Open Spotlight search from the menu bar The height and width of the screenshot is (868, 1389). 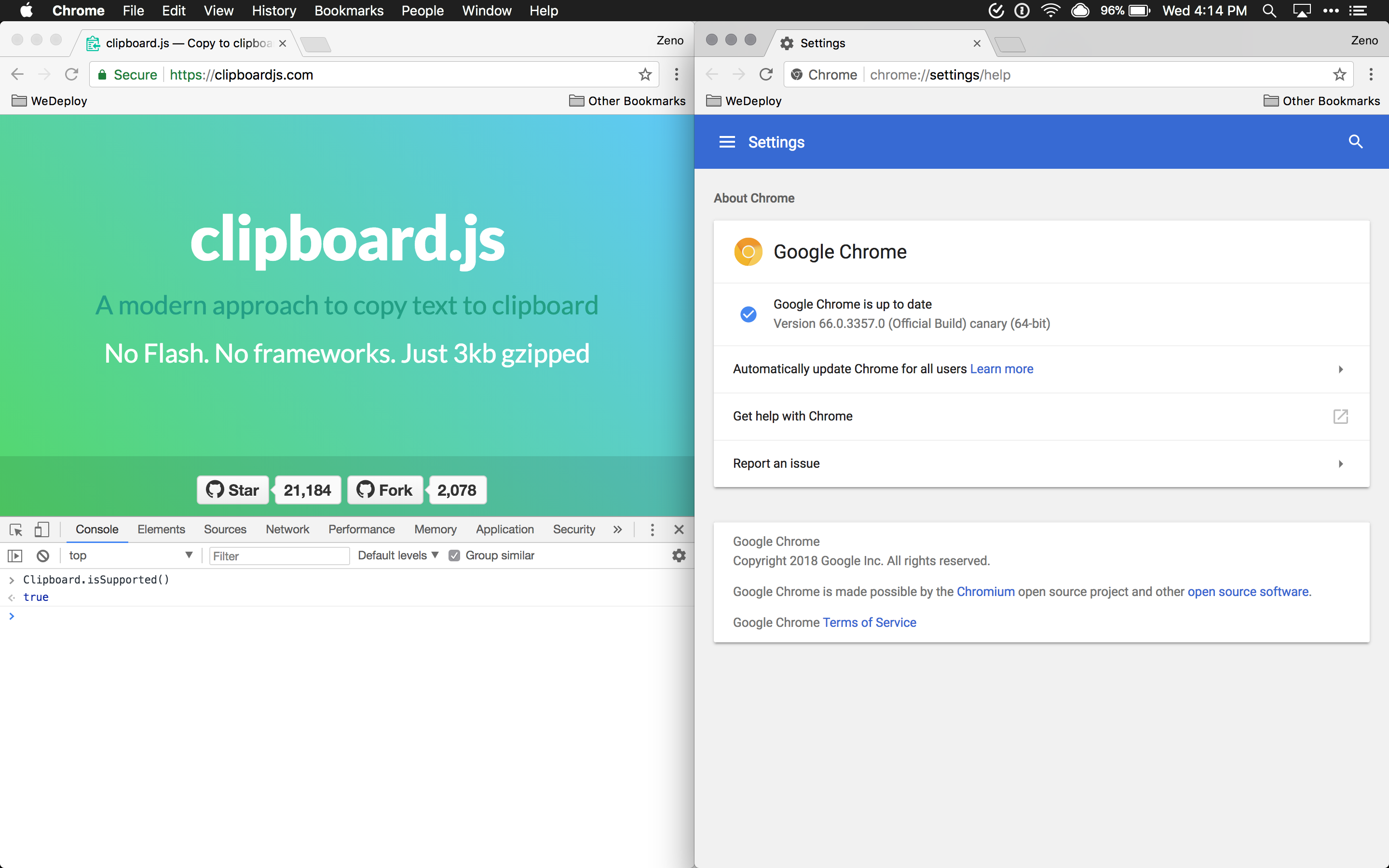(1269, 10)
